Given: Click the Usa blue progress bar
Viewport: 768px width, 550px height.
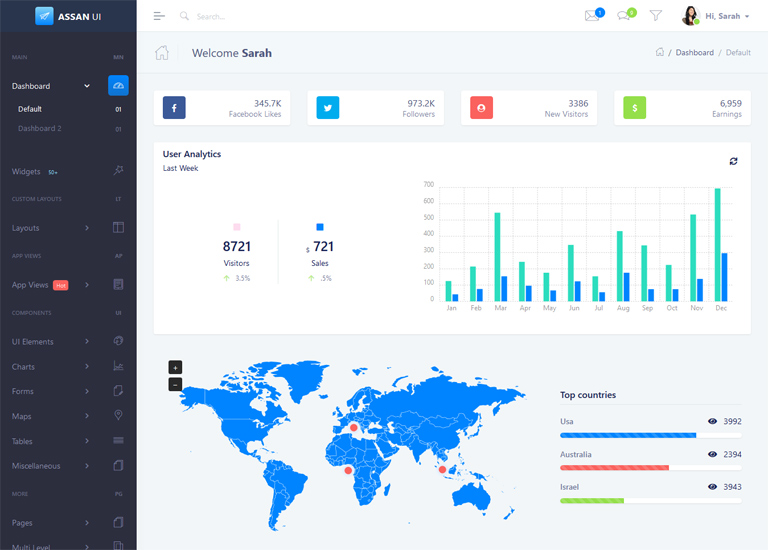Looking at the screenshot, I should [628, 436].
